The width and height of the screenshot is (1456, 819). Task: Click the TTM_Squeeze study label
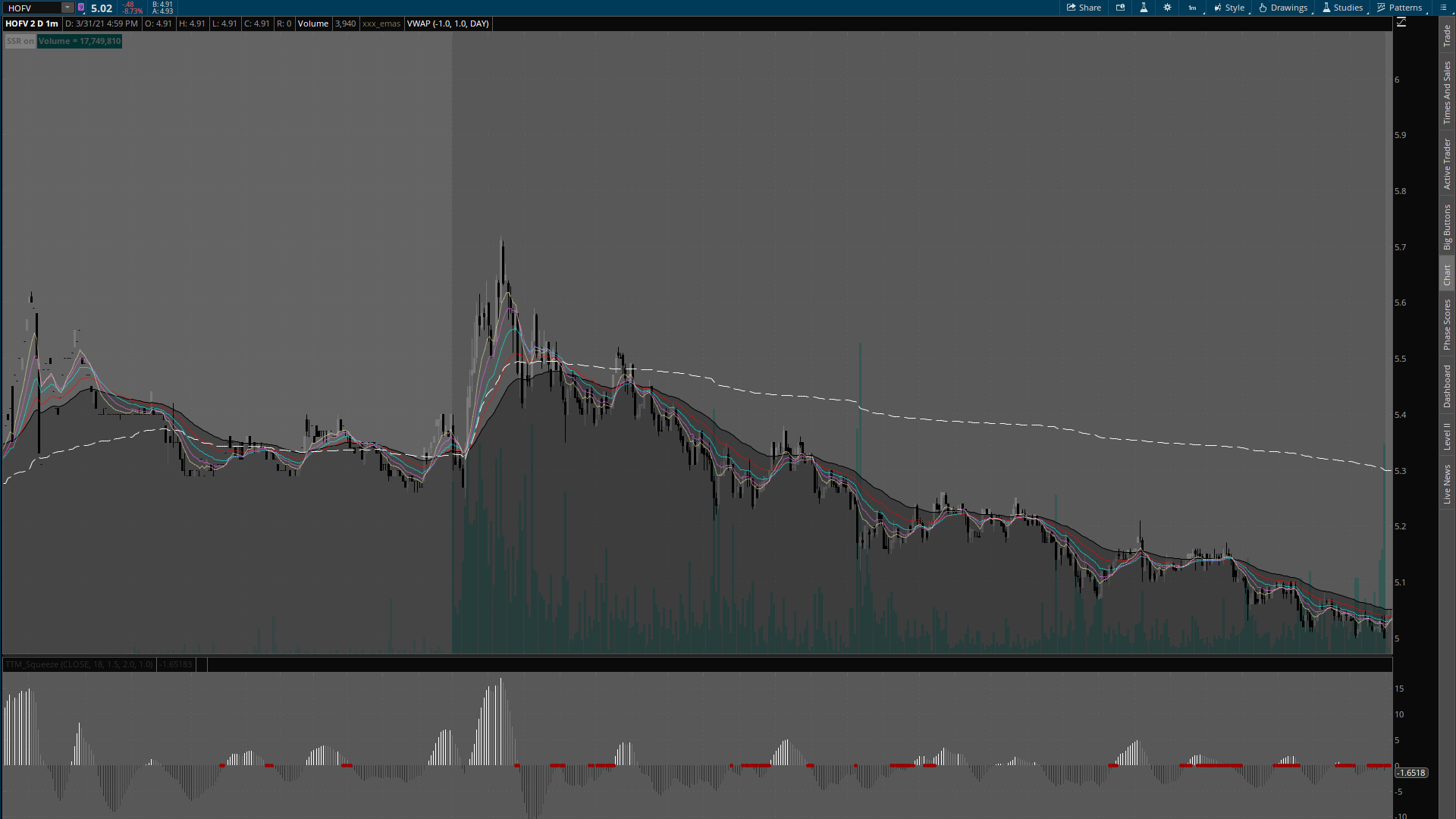tap(79, 664)
